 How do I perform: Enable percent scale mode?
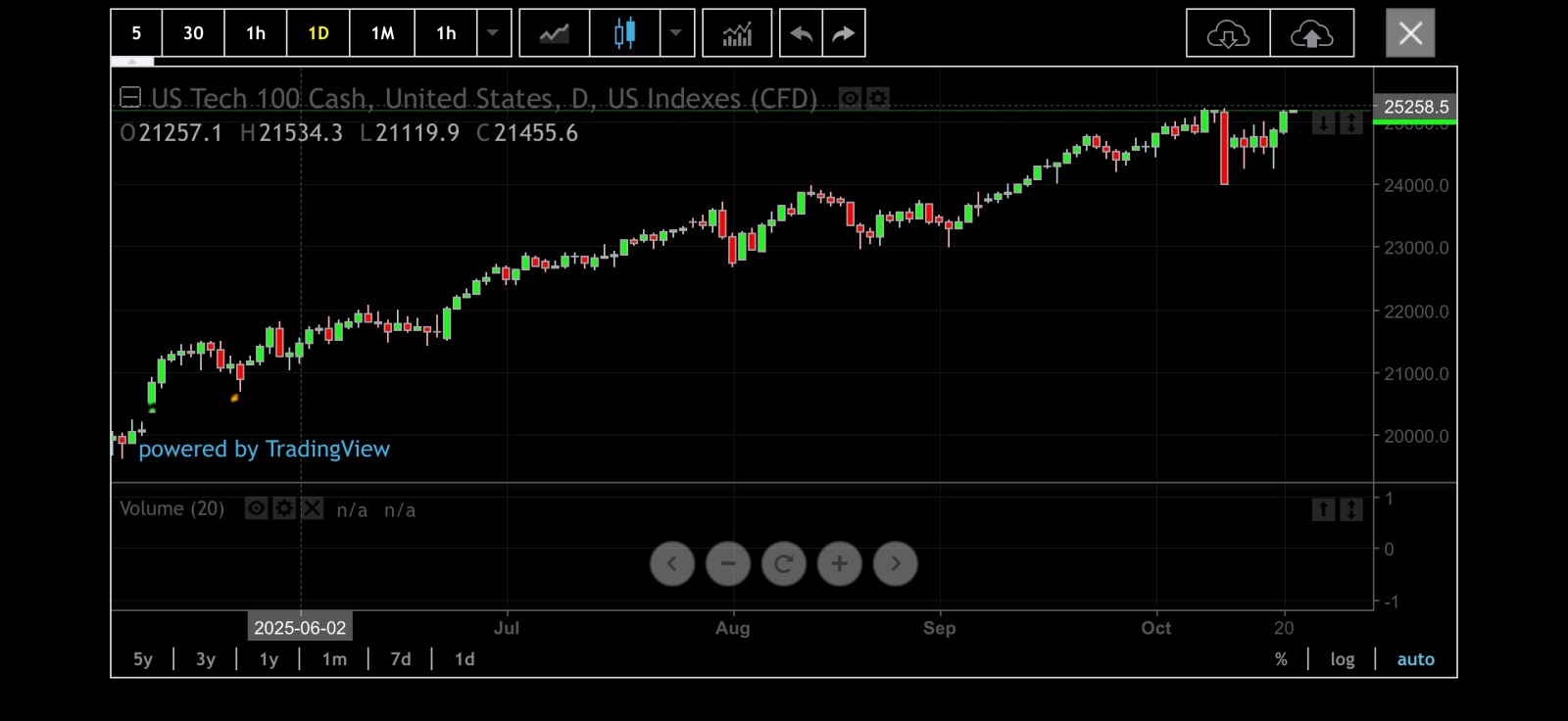click(x=1281, y=659)
